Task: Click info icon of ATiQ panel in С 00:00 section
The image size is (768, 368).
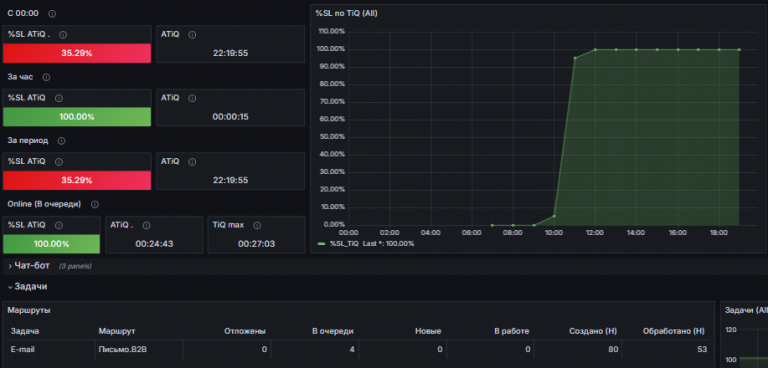Action: pos(192,35)
